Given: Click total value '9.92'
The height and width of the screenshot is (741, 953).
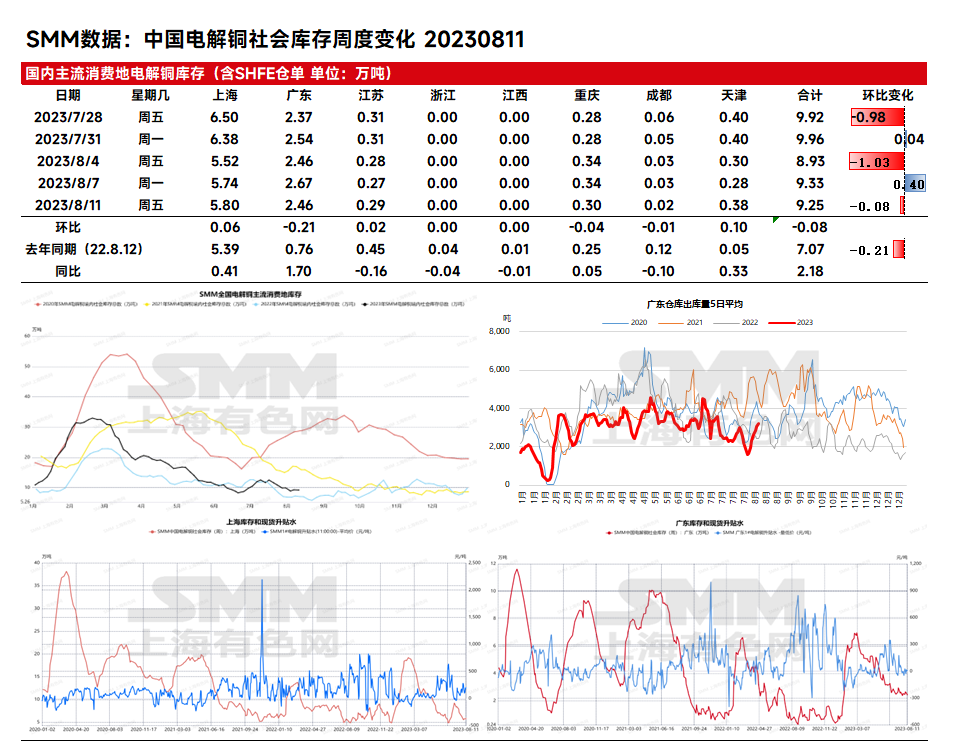Looking at the screenshot, I should tap(810, 117).
